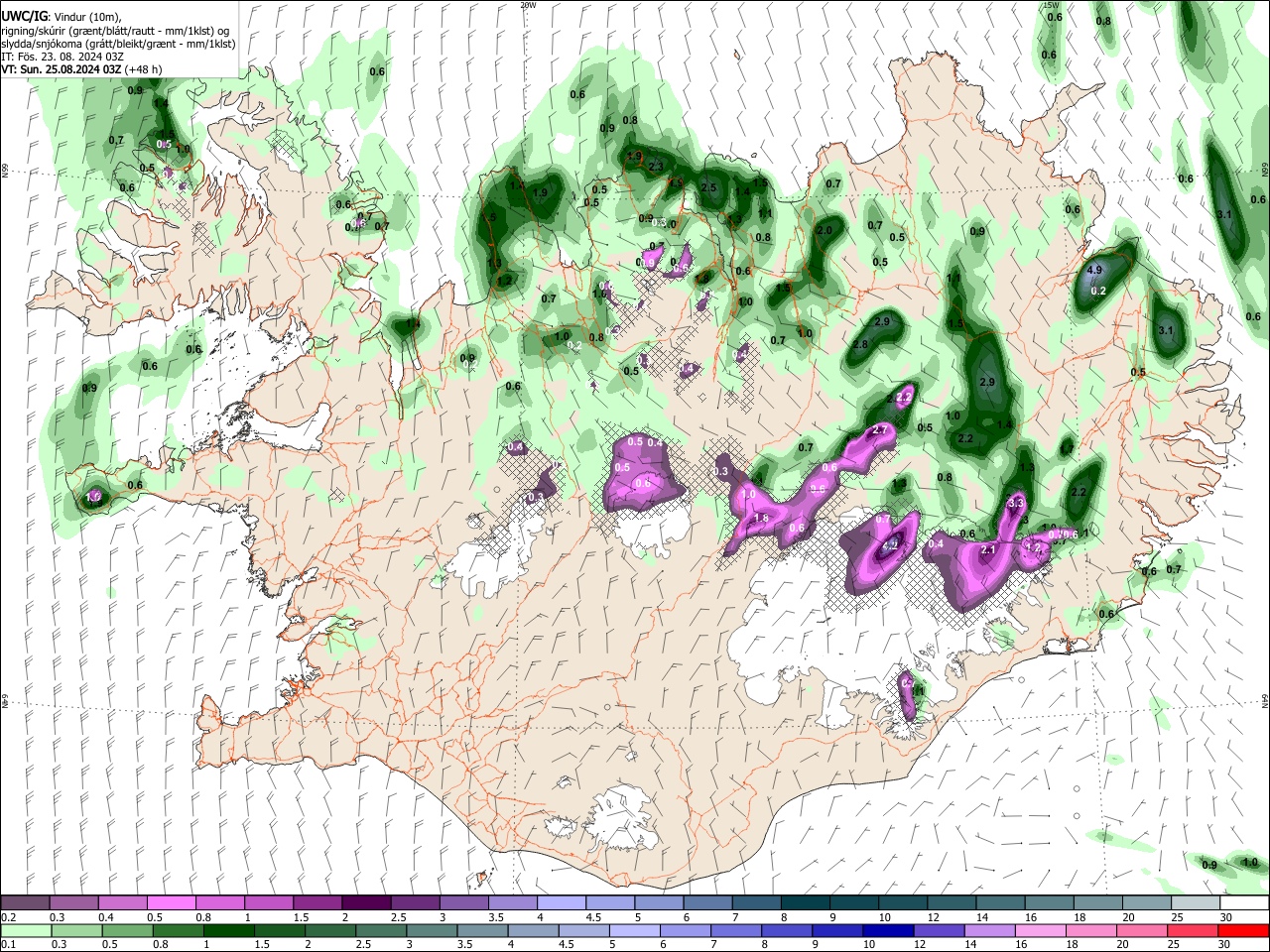Click the UWC/IG Vindur (10m) title line
The width and height of the screenshot is (1270, 952).
(x=61, y=17)
